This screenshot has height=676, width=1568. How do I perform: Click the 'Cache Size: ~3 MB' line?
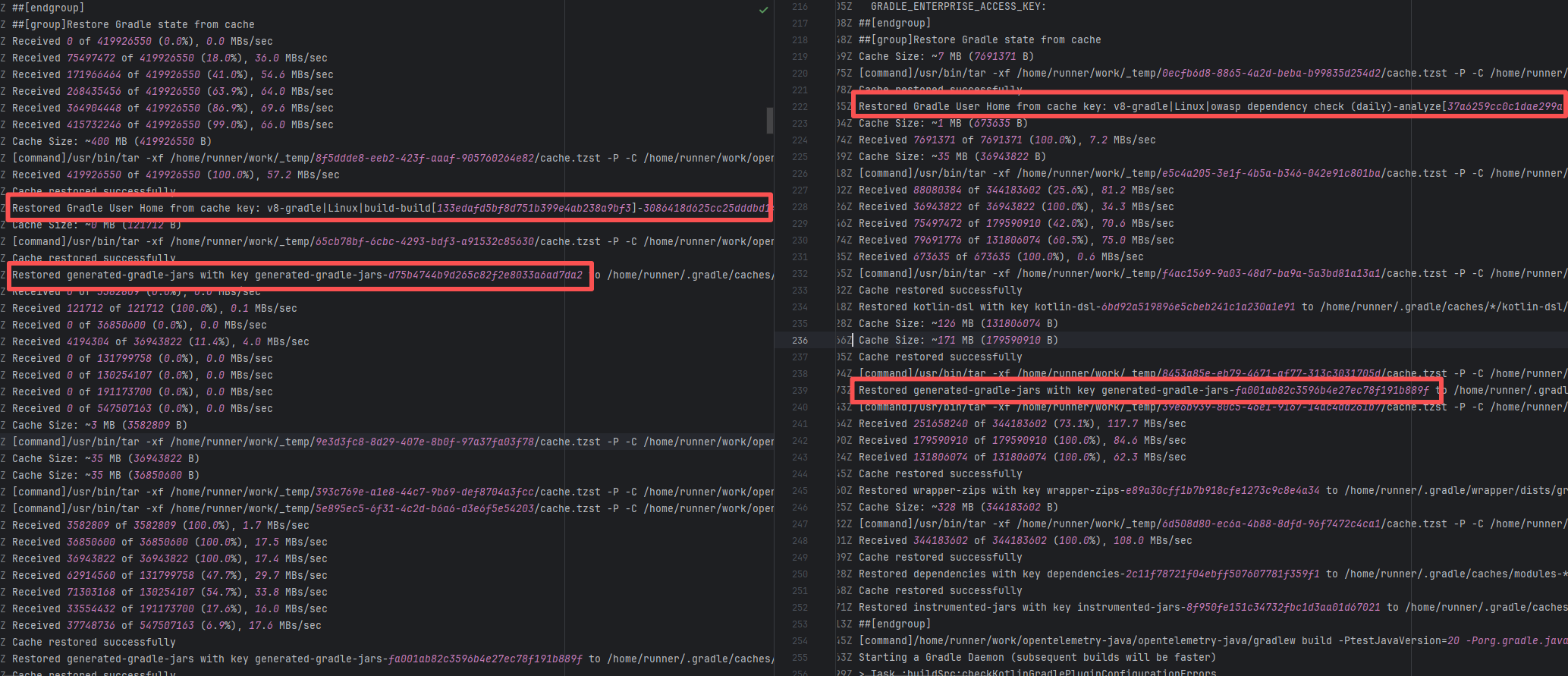tap(99, 426)
